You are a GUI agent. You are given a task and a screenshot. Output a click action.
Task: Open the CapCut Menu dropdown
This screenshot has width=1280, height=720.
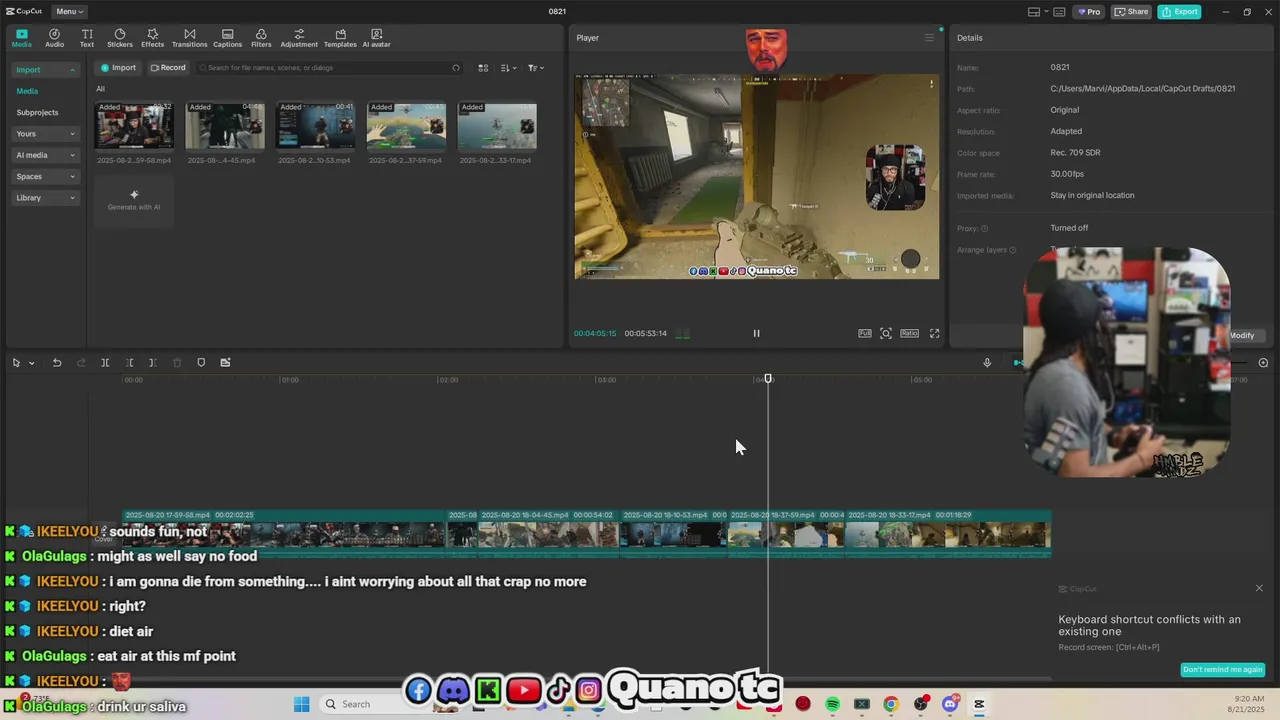69,11
